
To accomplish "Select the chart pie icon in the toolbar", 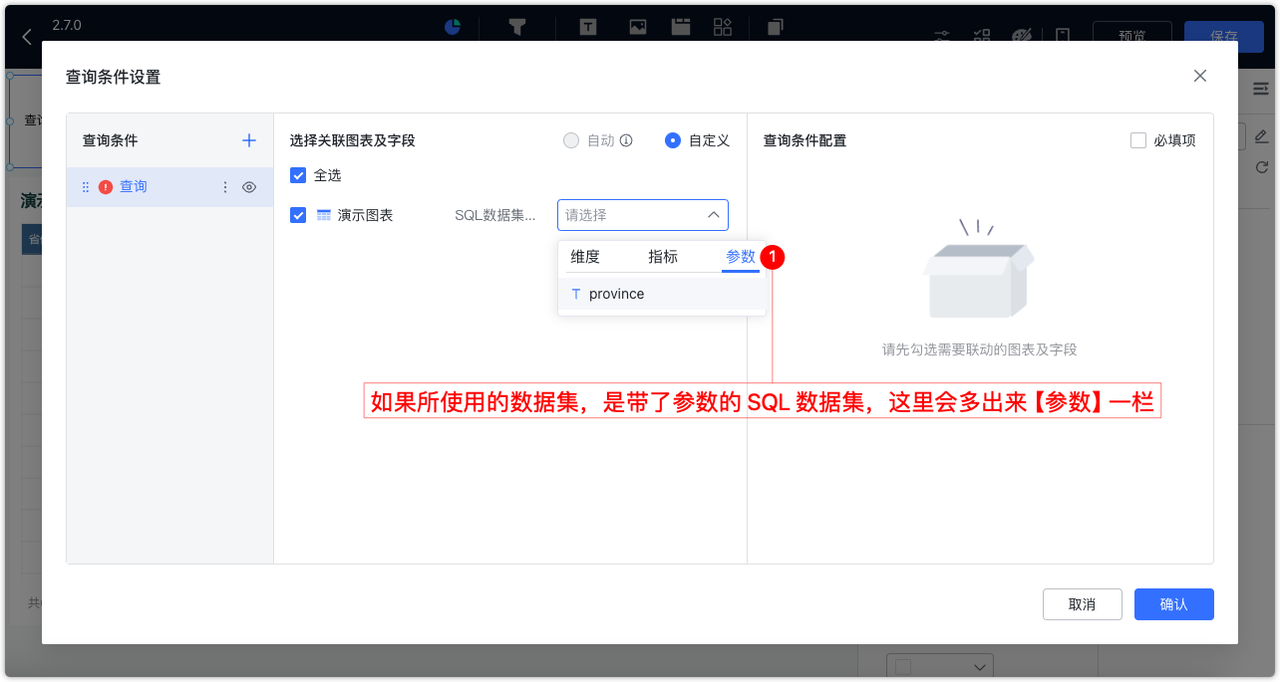I will click(x=452, y=27).
